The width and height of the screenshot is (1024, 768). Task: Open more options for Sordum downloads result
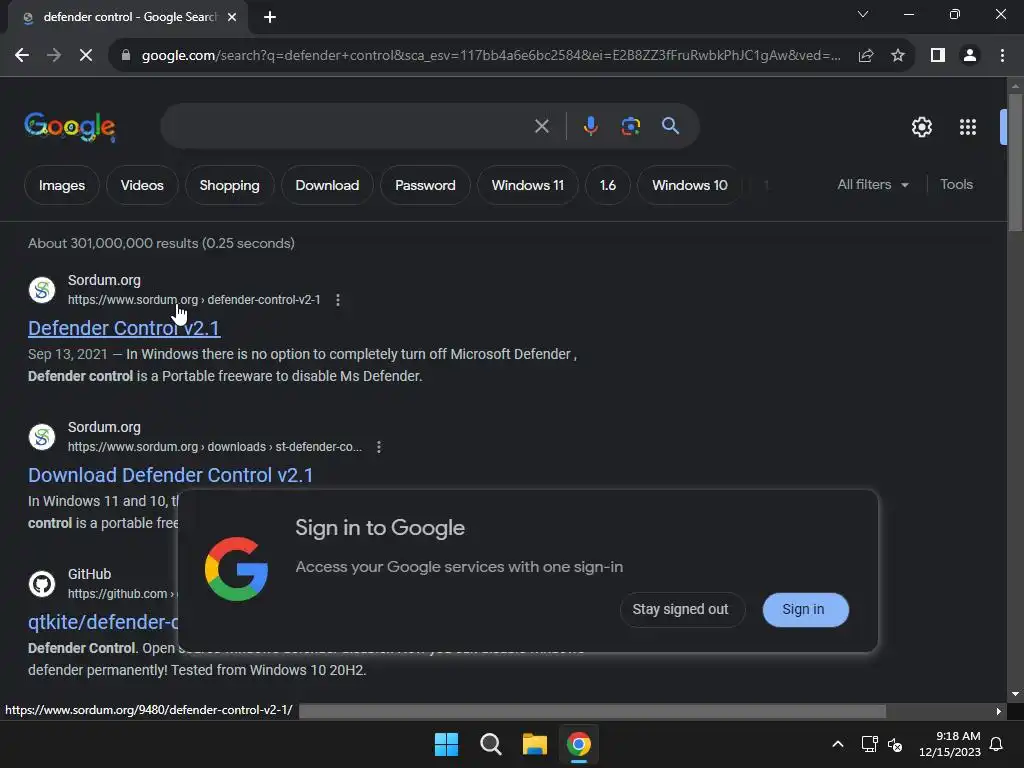(379, 447)
